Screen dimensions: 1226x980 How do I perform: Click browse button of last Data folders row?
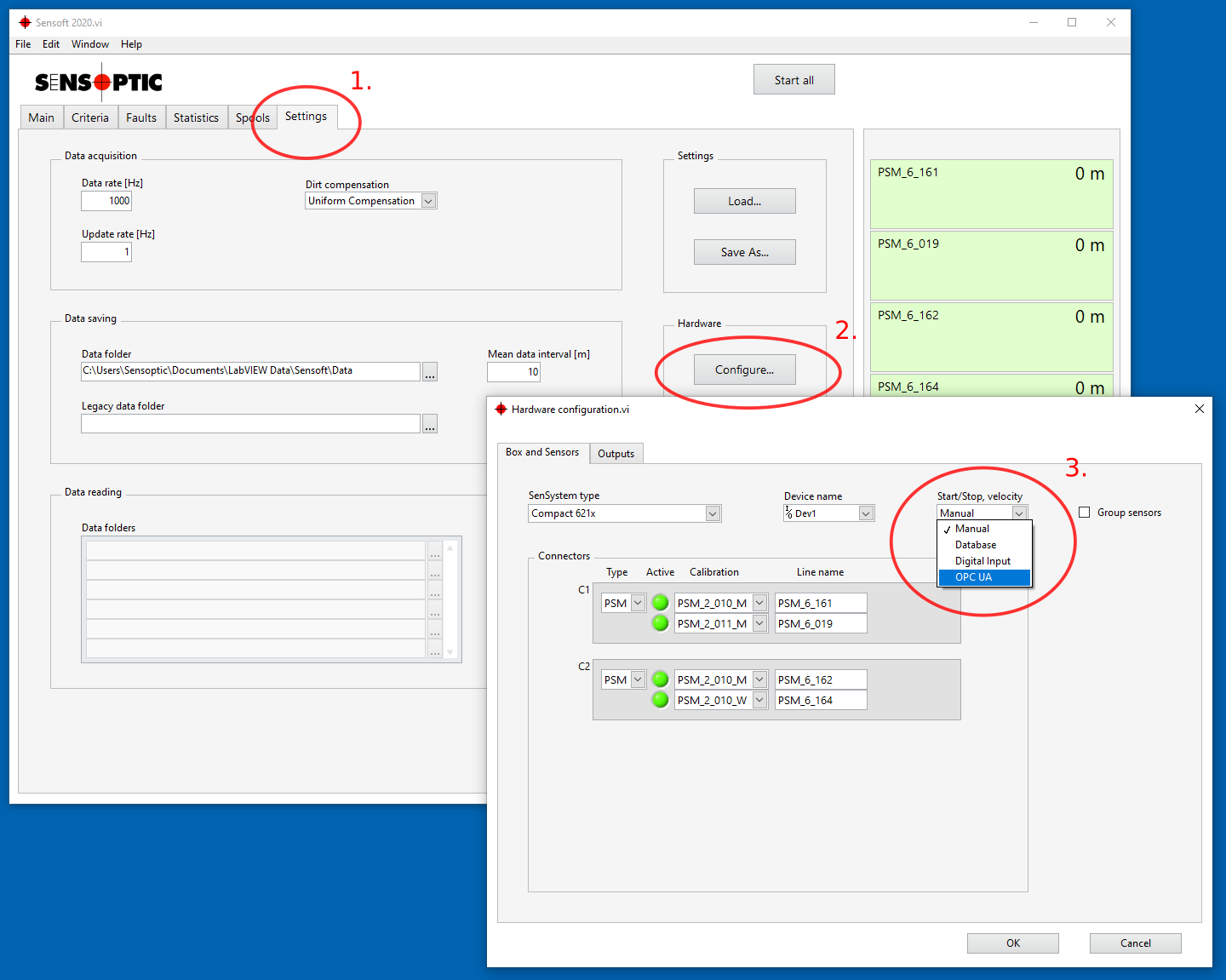click(435, 649)
